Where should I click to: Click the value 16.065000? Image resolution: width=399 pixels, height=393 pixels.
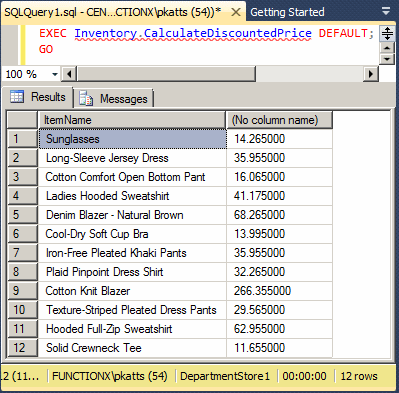click(x=259, y=177)
